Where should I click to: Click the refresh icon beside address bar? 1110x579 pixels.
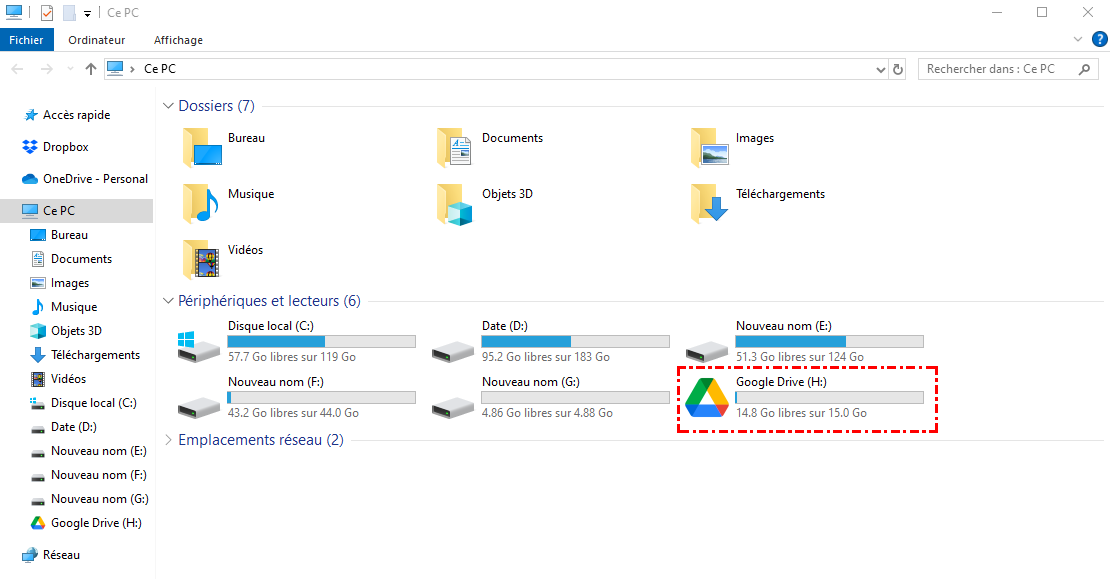pos(898,69)
